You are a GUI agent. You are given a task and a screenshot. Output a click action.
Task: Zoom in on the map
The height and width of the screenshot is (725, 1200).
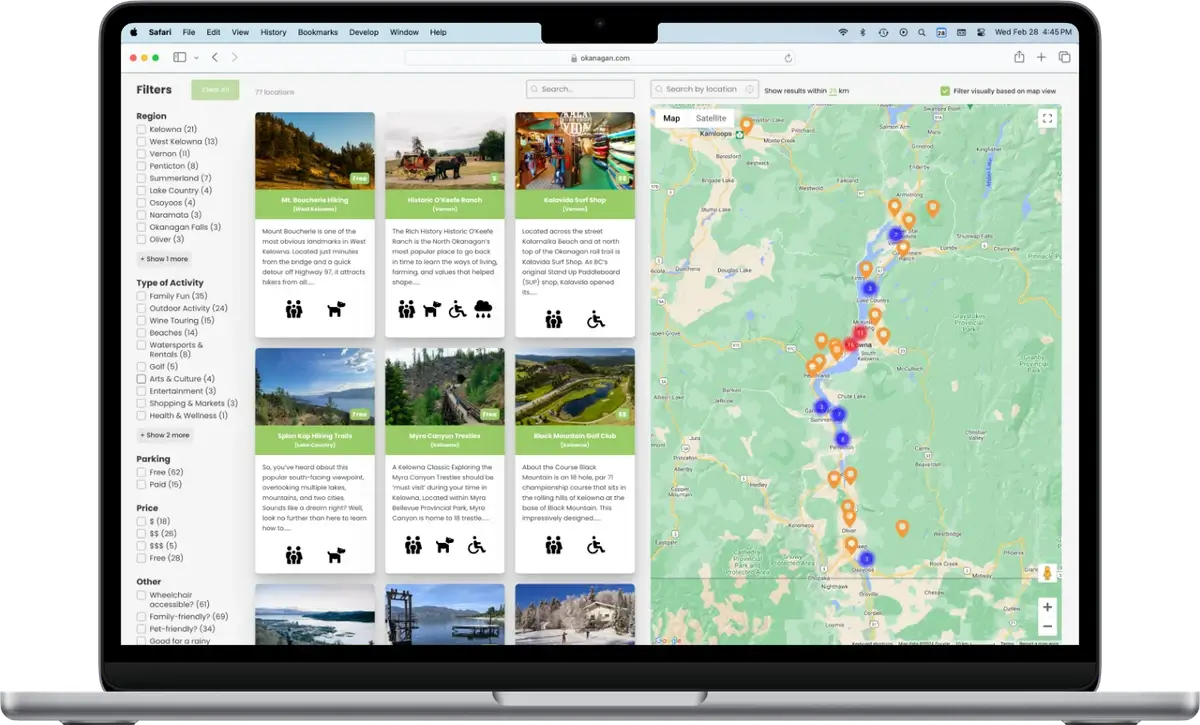coord(1047,607)
